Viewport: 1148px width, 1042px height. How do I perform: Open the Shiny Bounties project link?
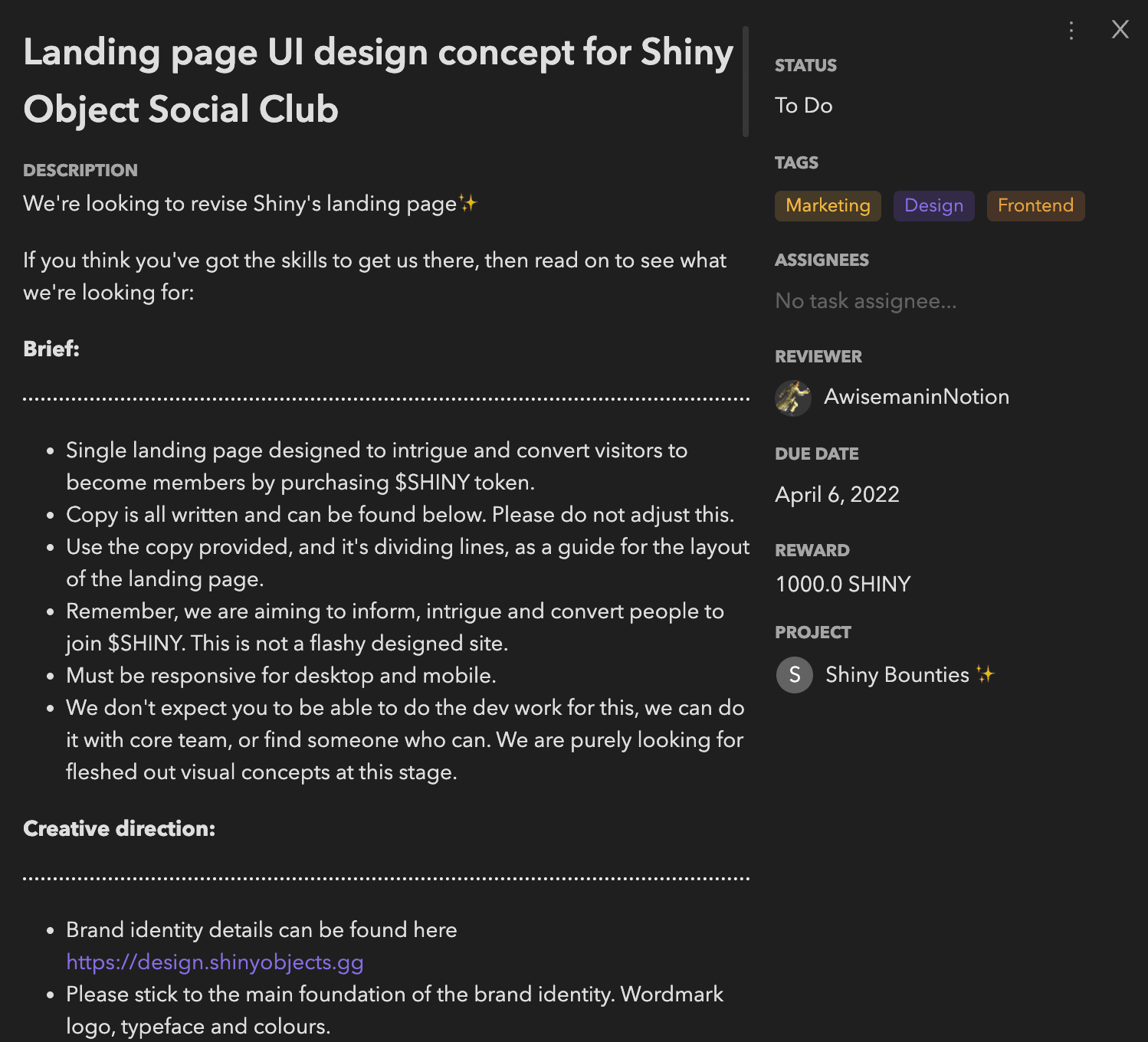pos(909,675)
